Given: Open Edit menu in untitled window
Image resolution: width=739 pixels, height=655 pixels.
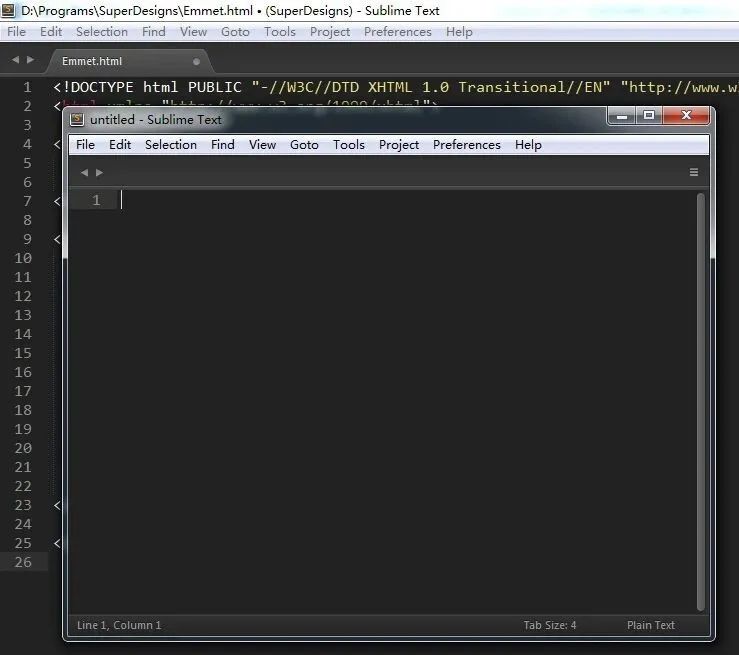Looking at the screenshot, I should 120,145.
